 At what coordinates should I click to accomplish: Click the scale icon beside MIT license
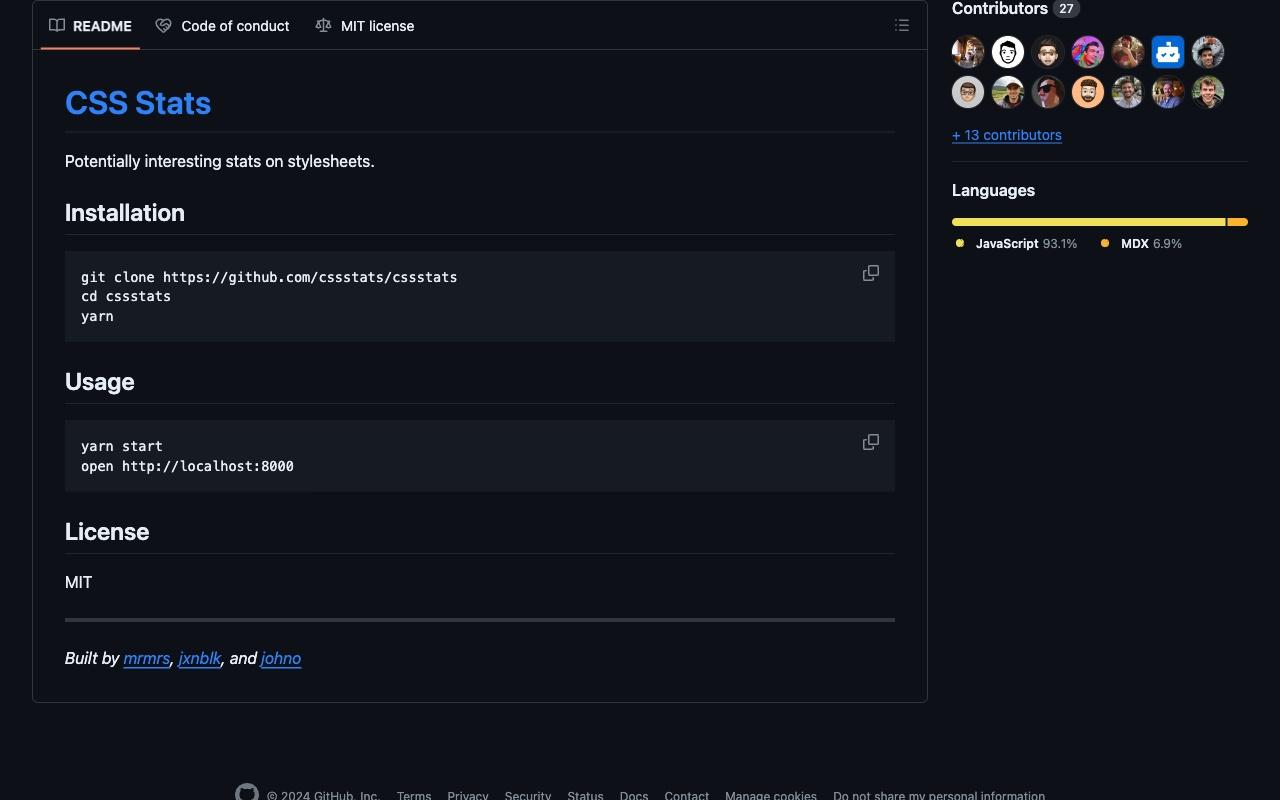pyautogui.click(x=323, y=25)
